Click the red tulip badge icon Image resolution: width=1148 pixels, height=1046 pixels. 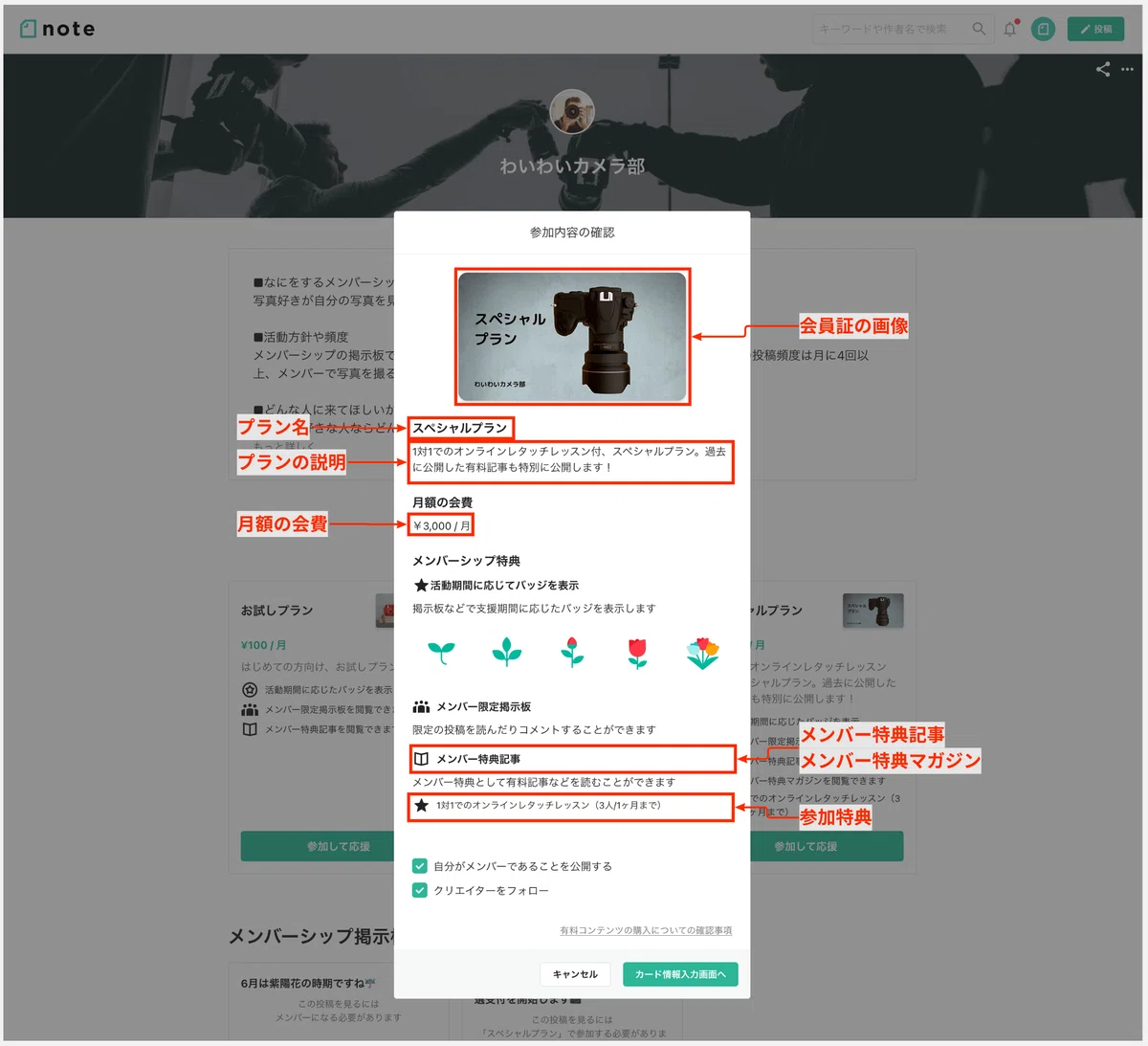tap(637, 653)
